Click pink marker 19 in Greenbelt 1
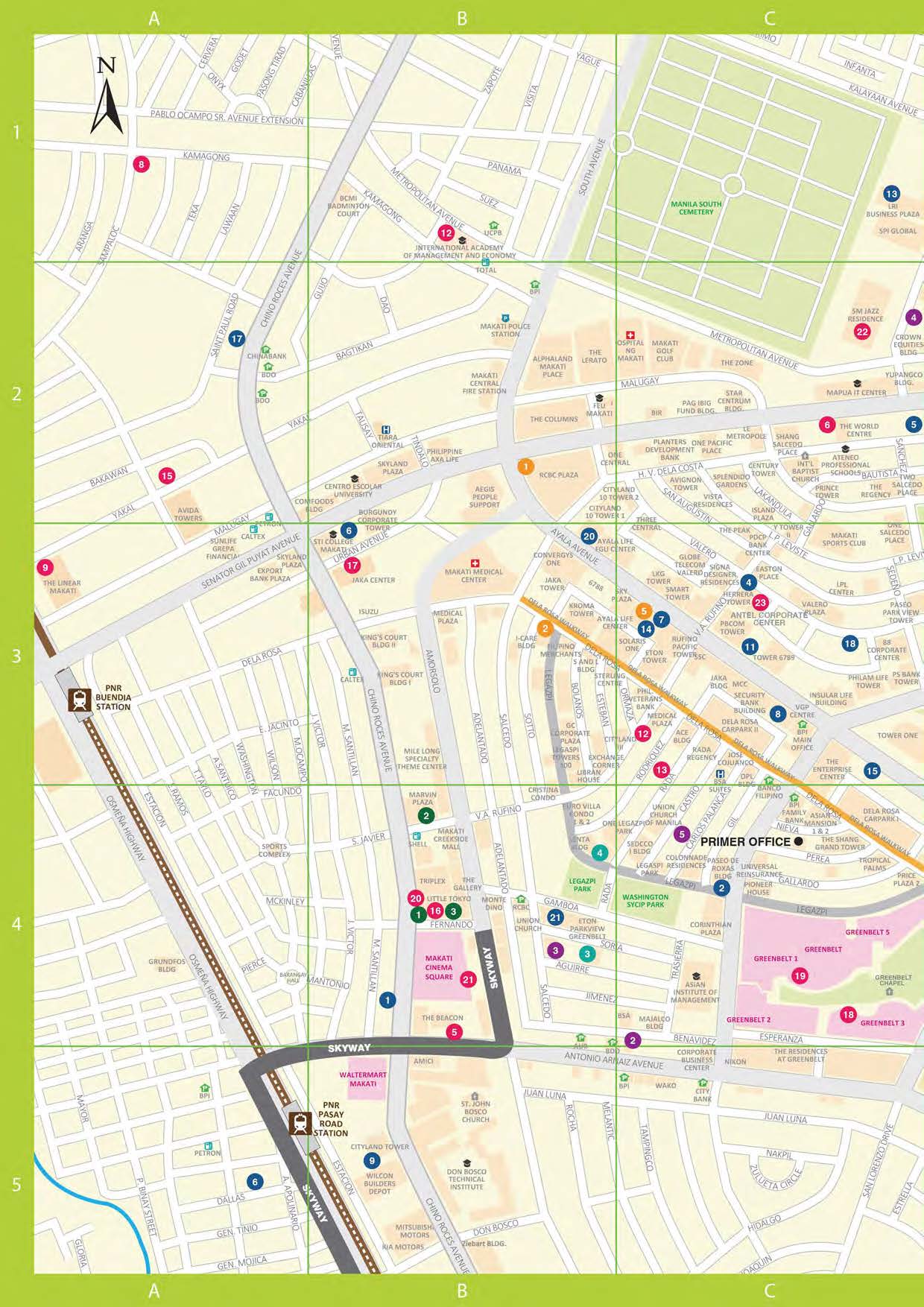 pos(800,975)
